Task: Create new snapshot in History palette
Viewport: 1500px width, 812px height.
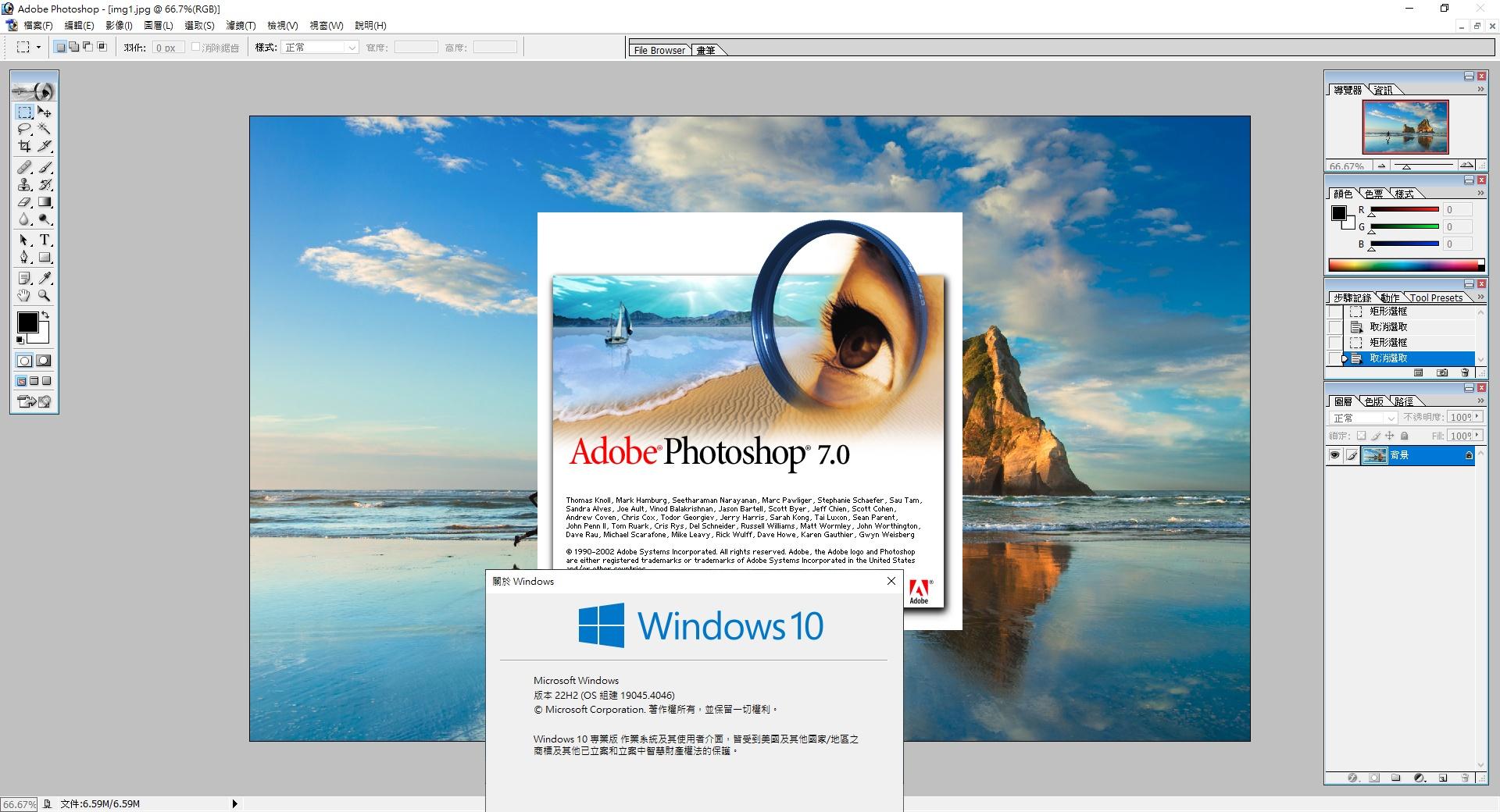Action: [1442, 373]
